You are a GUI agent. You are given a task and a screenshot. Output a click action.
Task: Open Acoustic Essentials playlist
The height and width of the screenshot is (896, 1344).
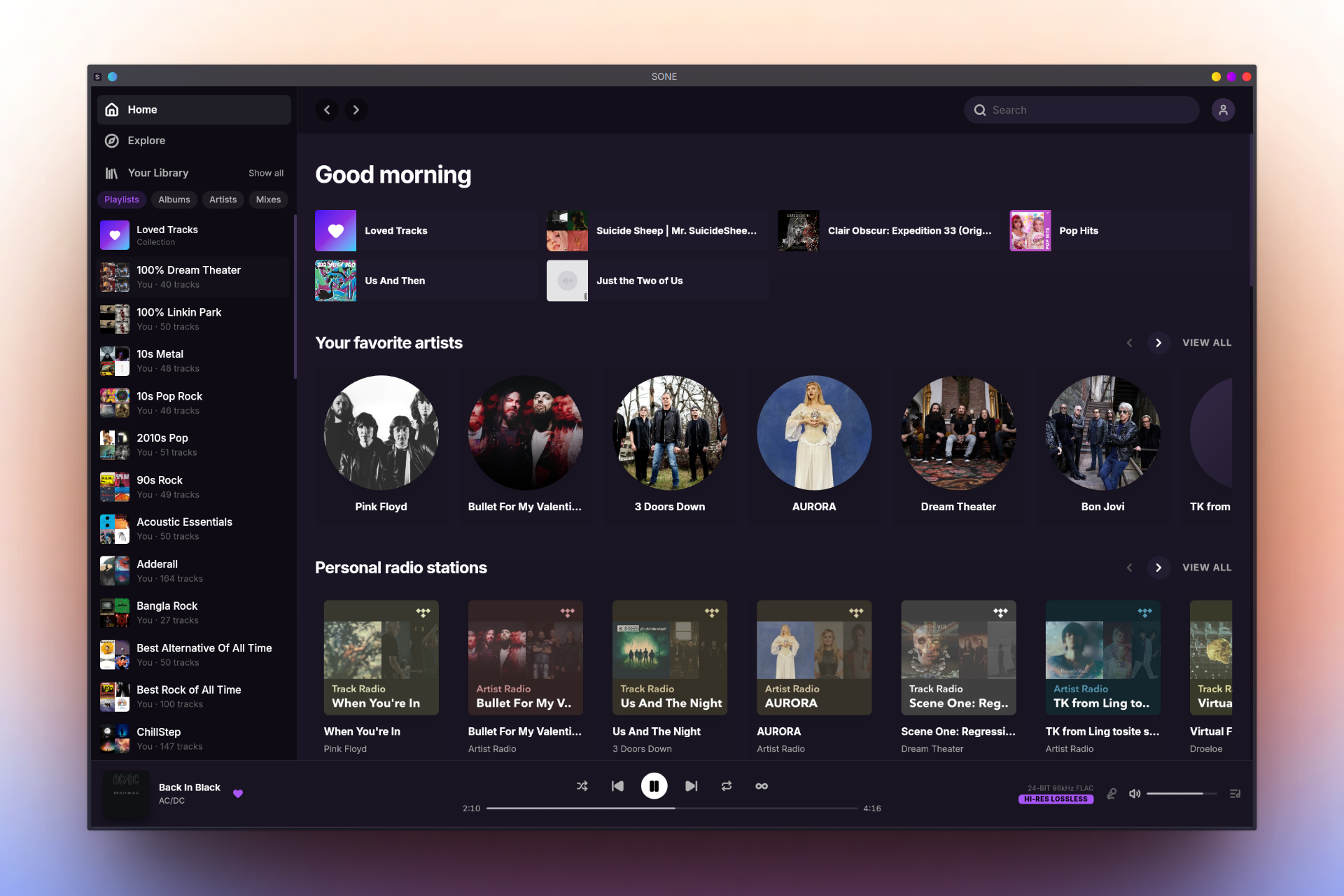coord(194,529)
